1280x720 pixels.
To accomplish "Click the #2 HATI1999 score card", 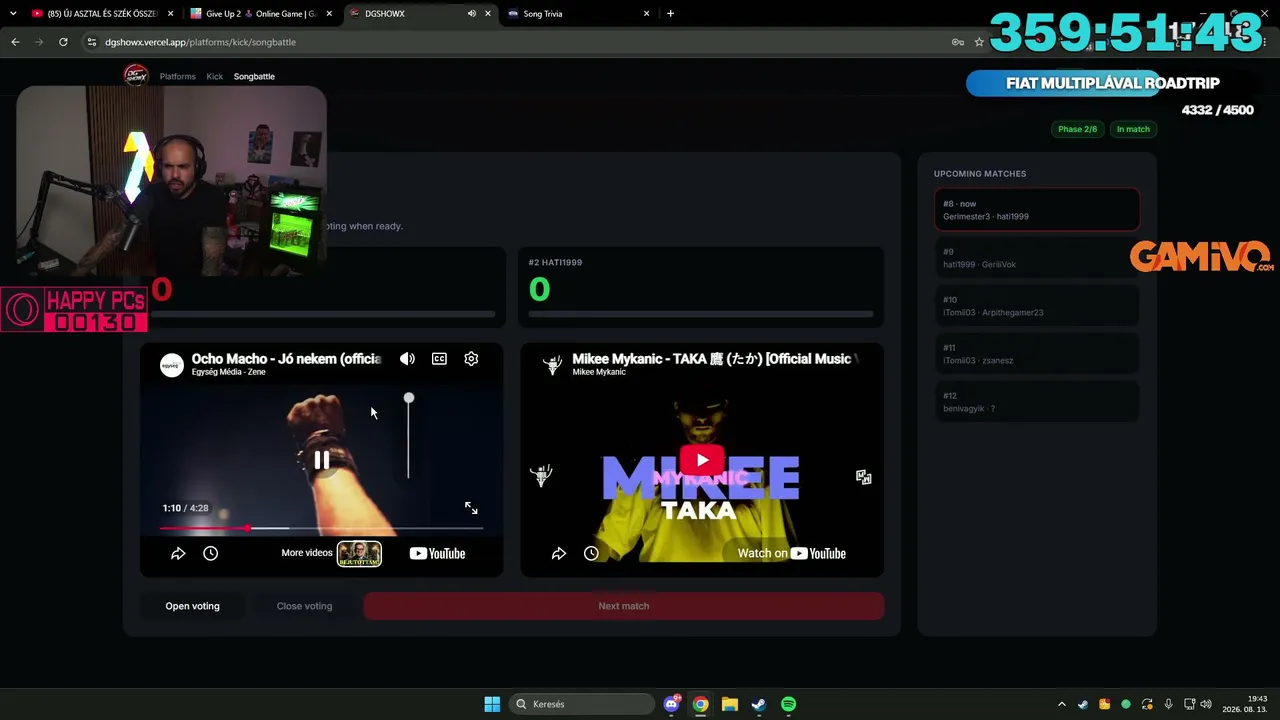I will click(x=701, y=287).
